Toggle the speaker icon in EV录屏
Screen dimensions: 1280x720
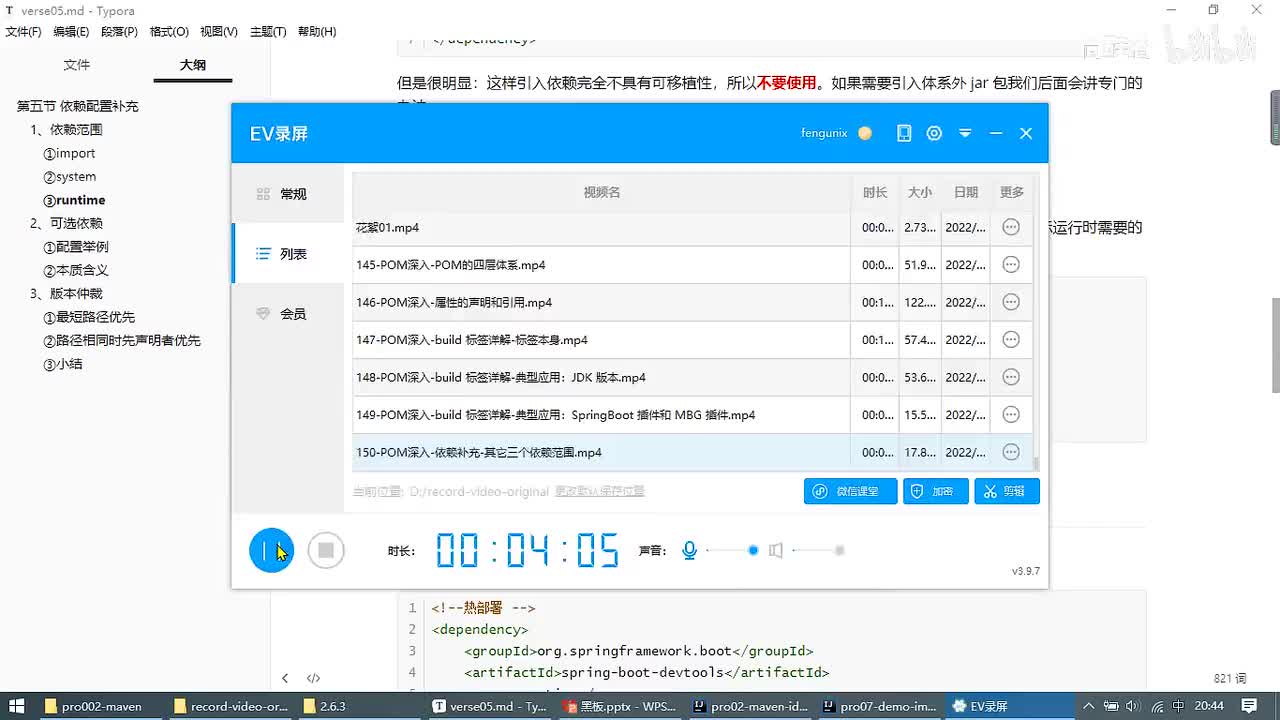[x=776, y=550]
